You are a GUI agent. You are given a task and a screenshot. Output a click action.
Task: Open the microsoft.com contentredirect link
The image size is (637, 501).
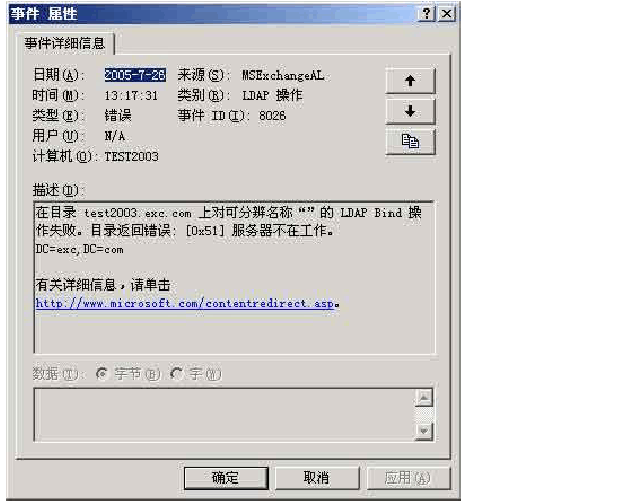click(x=185, y=303)
